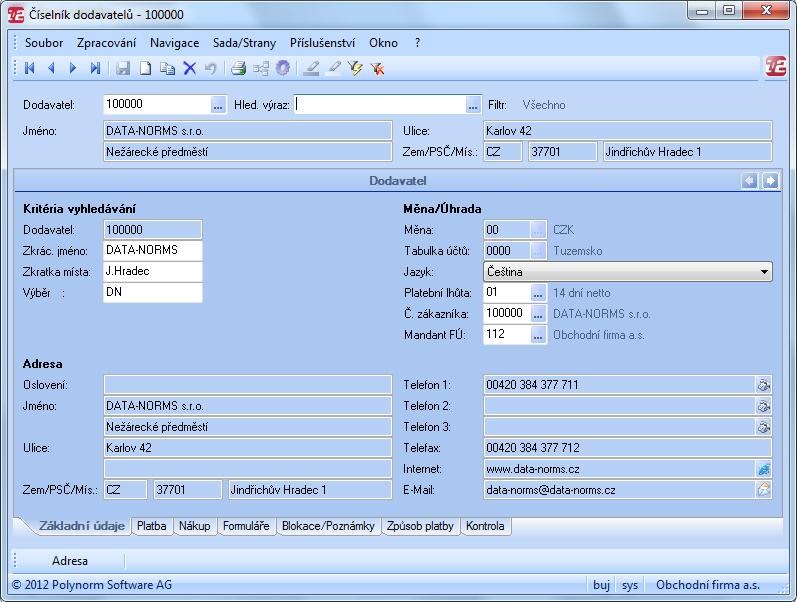The height and width of the screenshot is (602, 797).
Task: Select the Základní údaje tab
Action: click(x=81, y=526)
